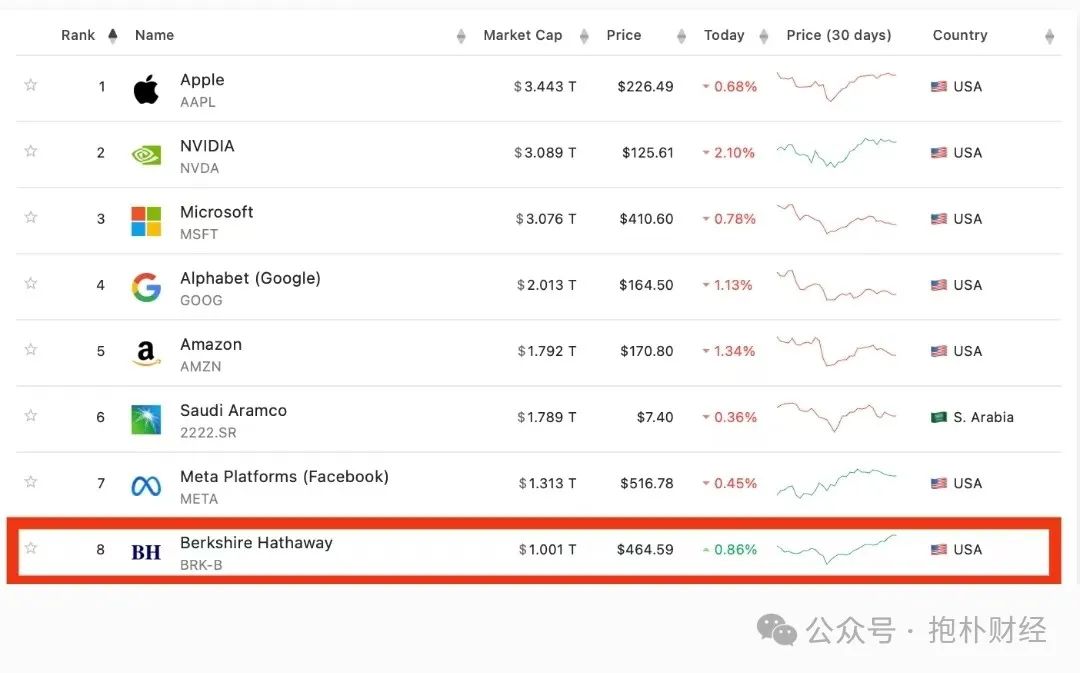Click the Name column header
The image size is (1080, 673).
[x=154, y=35]
